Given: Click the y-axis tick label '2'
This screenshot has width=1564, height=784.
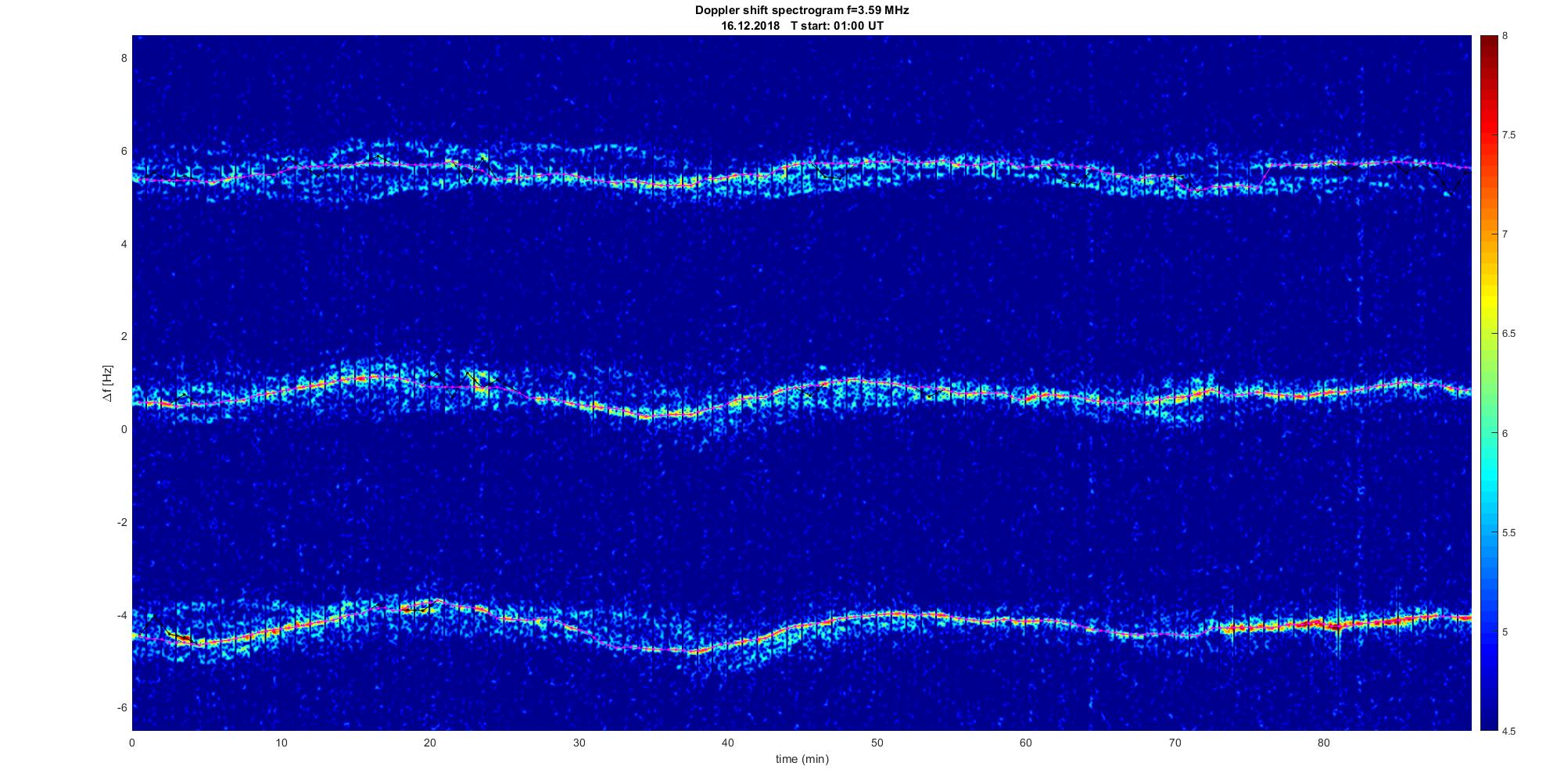Looking at the screenshot, I should pos(124,337).
